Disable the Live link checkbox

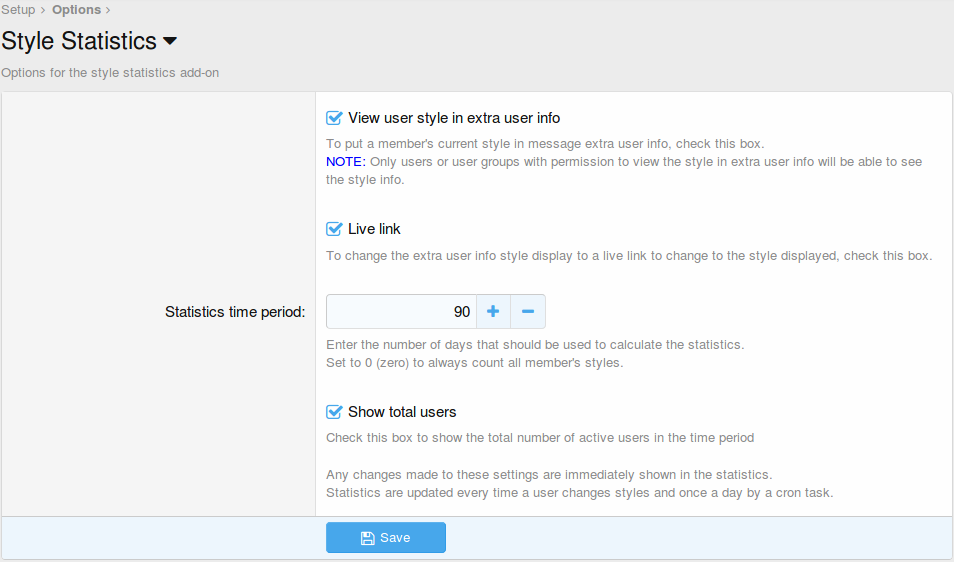(x=335, y=229)
